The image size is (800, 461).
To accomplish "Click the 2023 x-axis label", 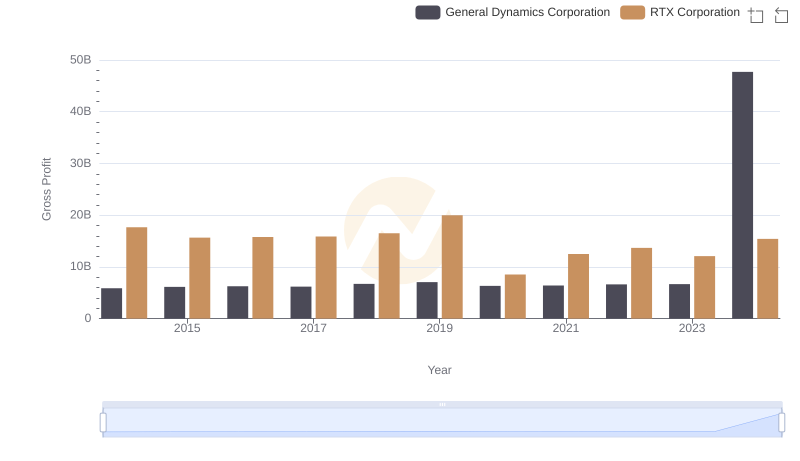I will tap(692, 328).
